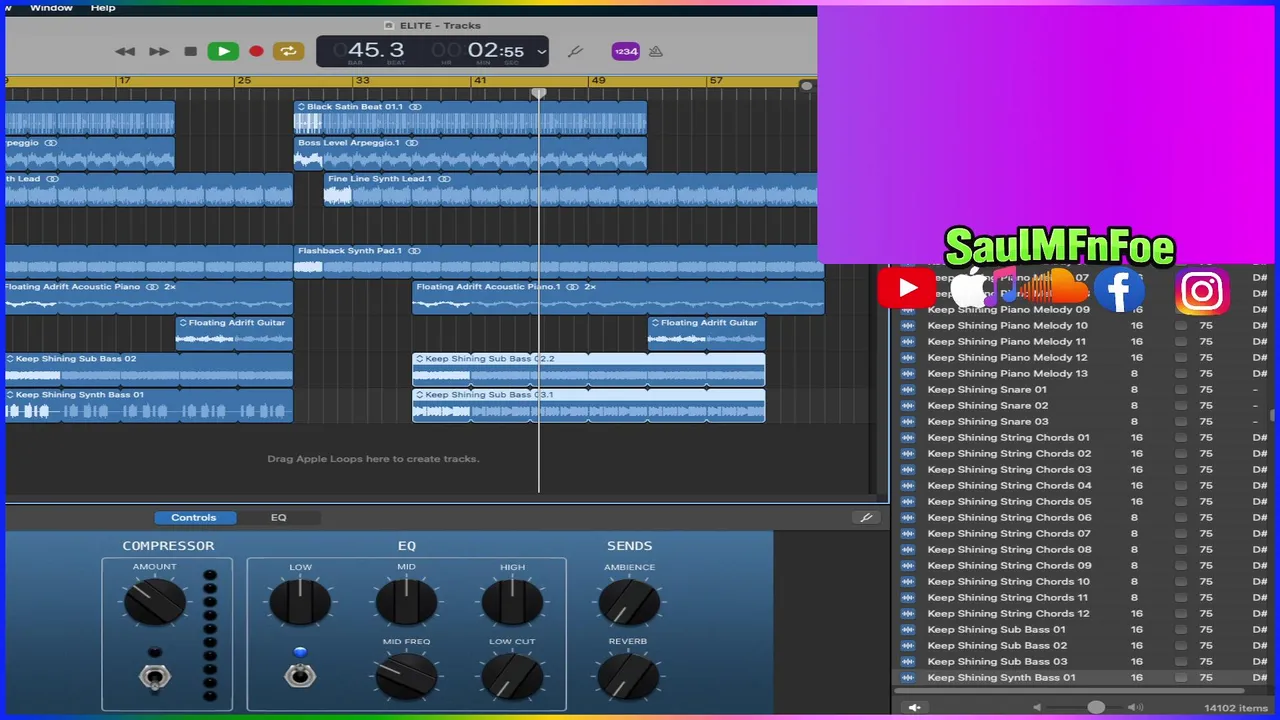Screen dimensions: 1280x720
Task: Click the EQ Low knob
Action: (300, 601)
